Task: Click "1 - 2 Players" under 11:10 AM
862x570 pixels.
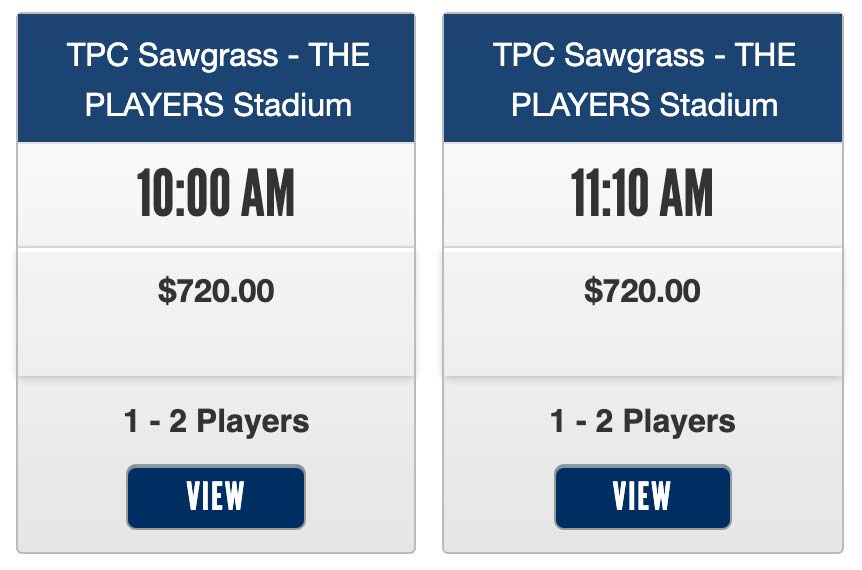Action: pos(642,422)
